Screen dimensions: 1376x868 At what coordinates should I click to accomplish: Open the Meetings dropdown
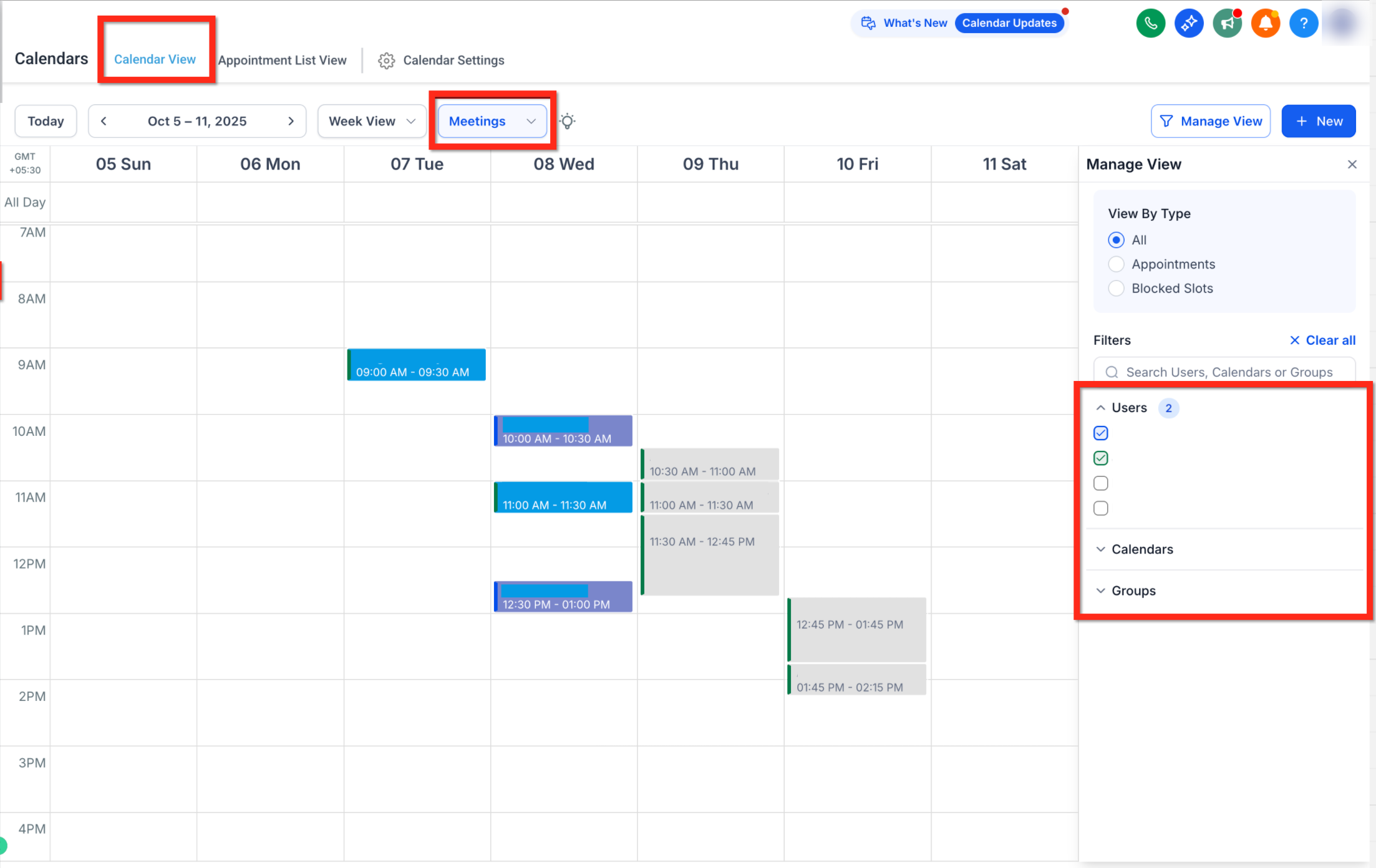(x=492, y=121)
